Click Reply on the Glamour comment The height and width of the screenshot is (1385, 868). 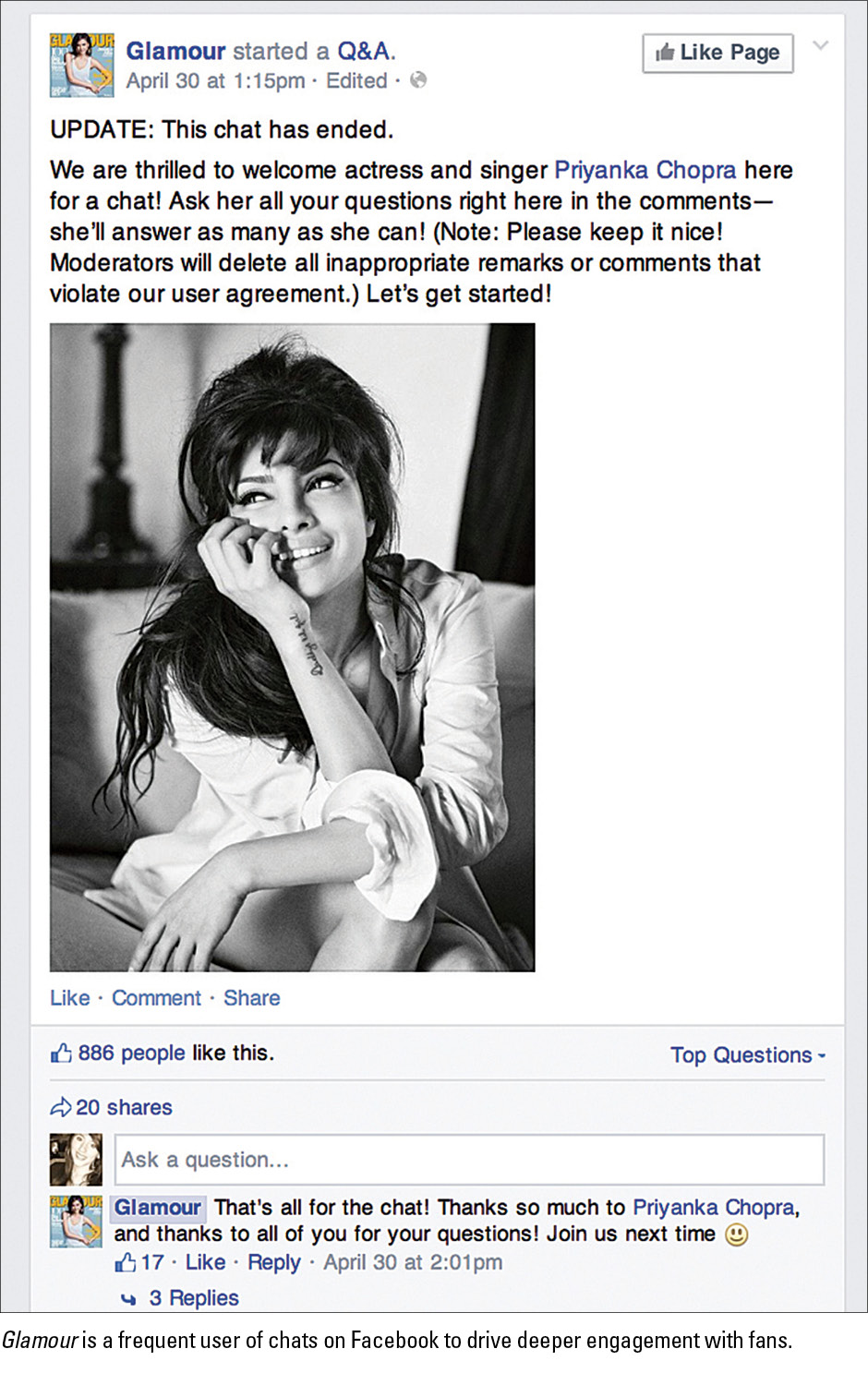click(274, 1262)
